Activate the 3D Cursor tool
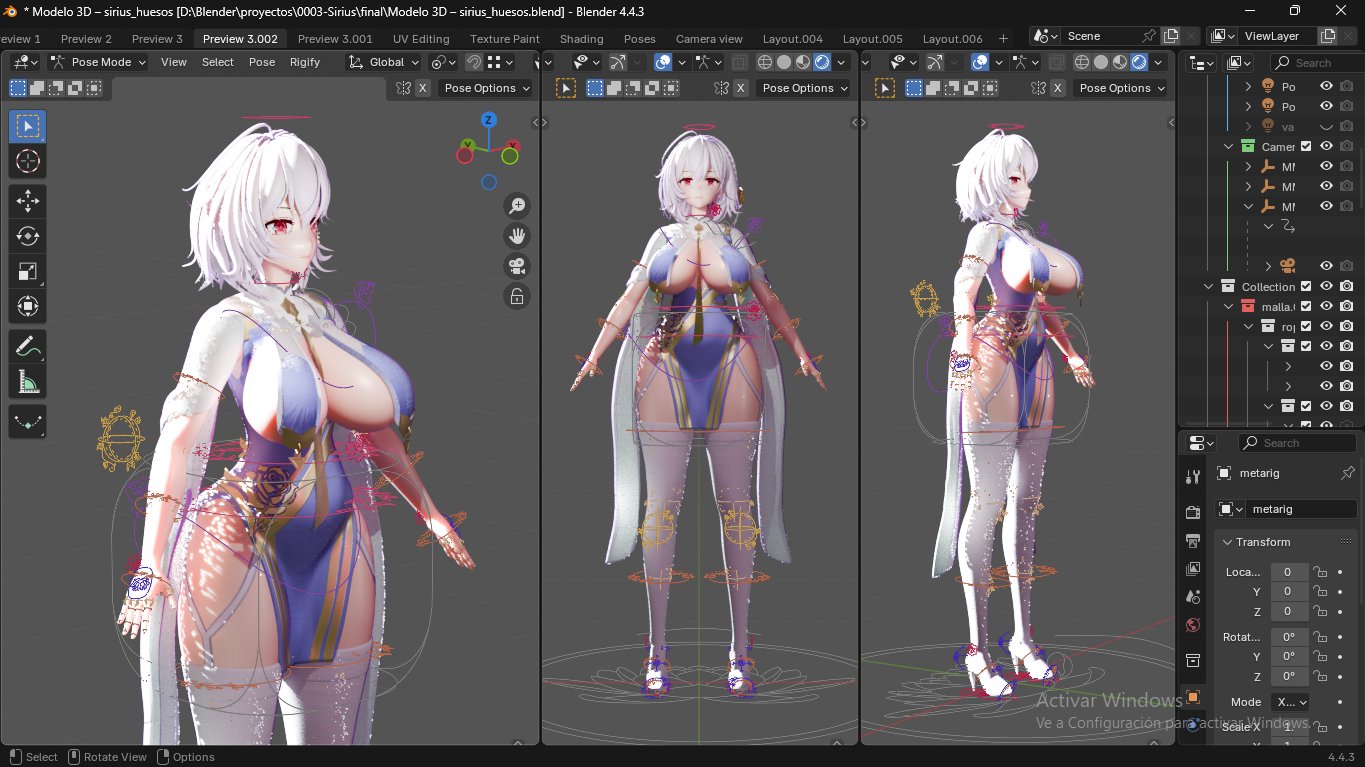 (x=28, y=161)
